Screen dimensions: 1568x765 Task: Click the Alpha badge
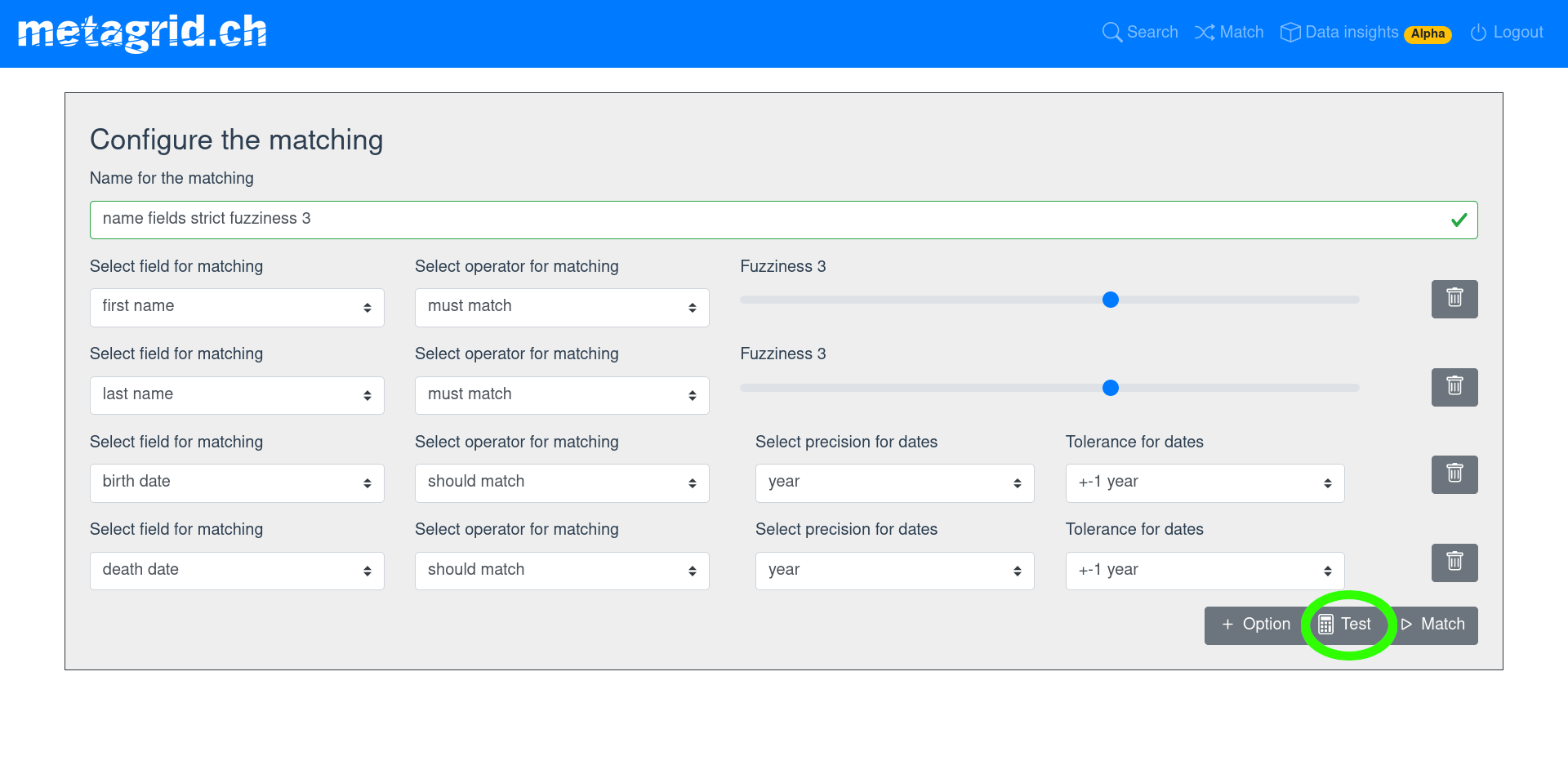coord(1428,34)
